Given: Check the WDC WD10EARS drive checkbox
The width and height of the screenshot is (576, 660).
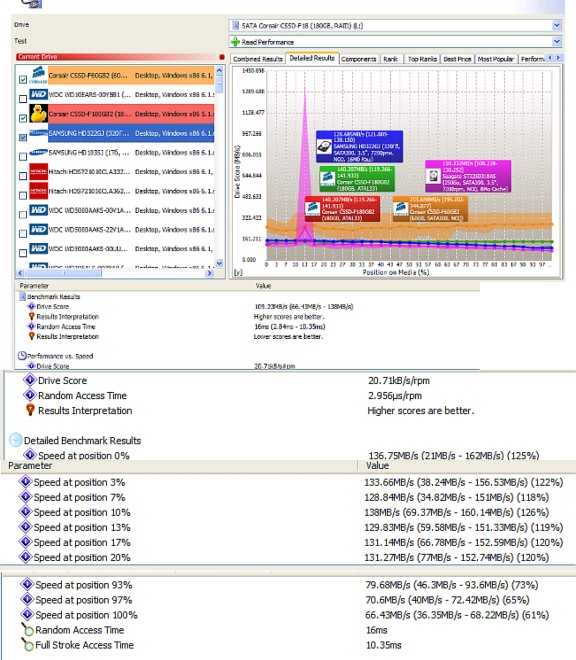Looking at the screenshot, I should 23,99.
